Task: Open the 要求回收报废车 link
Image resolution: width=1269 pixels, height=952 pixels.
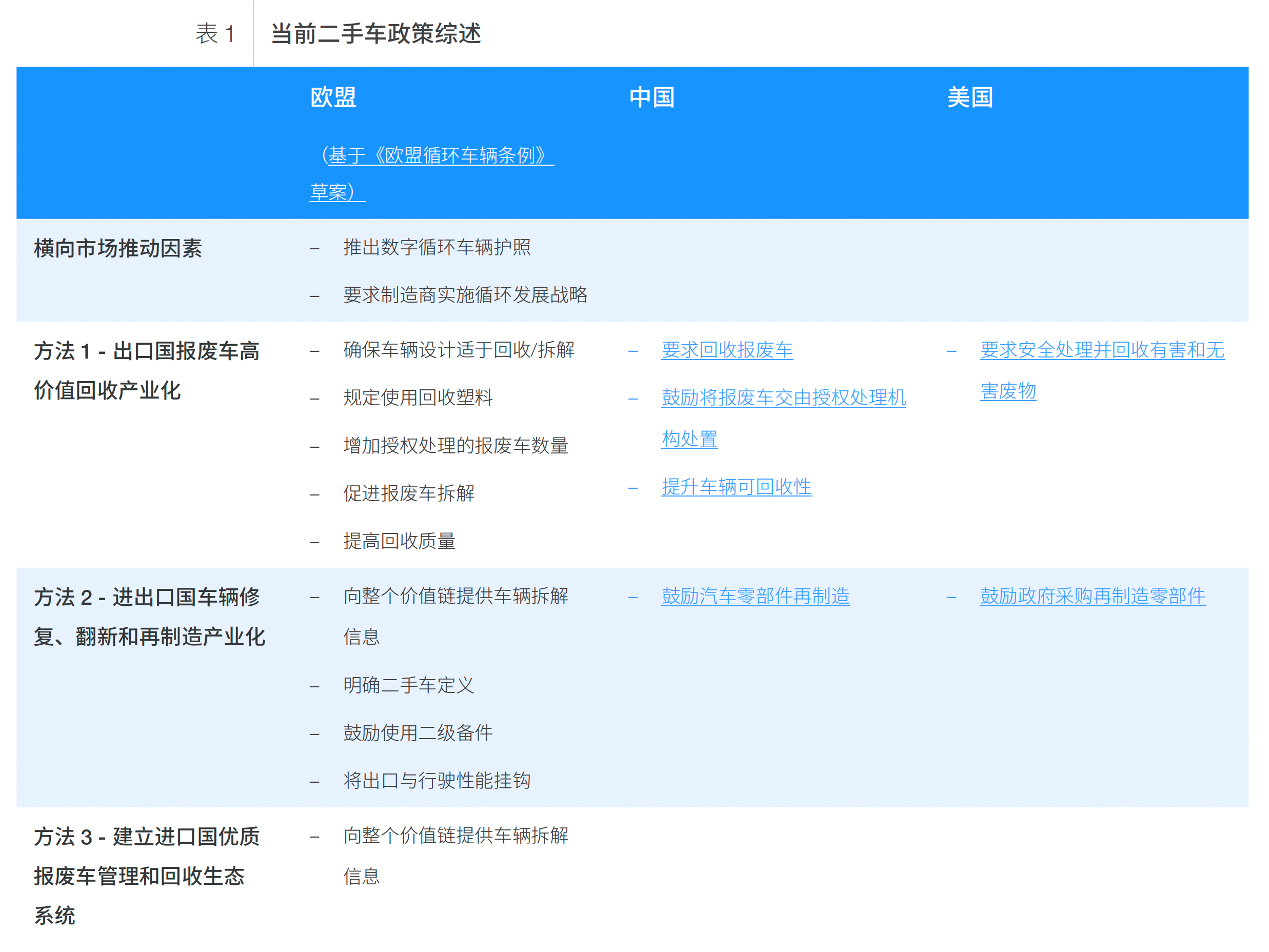Action: [726, 350]
